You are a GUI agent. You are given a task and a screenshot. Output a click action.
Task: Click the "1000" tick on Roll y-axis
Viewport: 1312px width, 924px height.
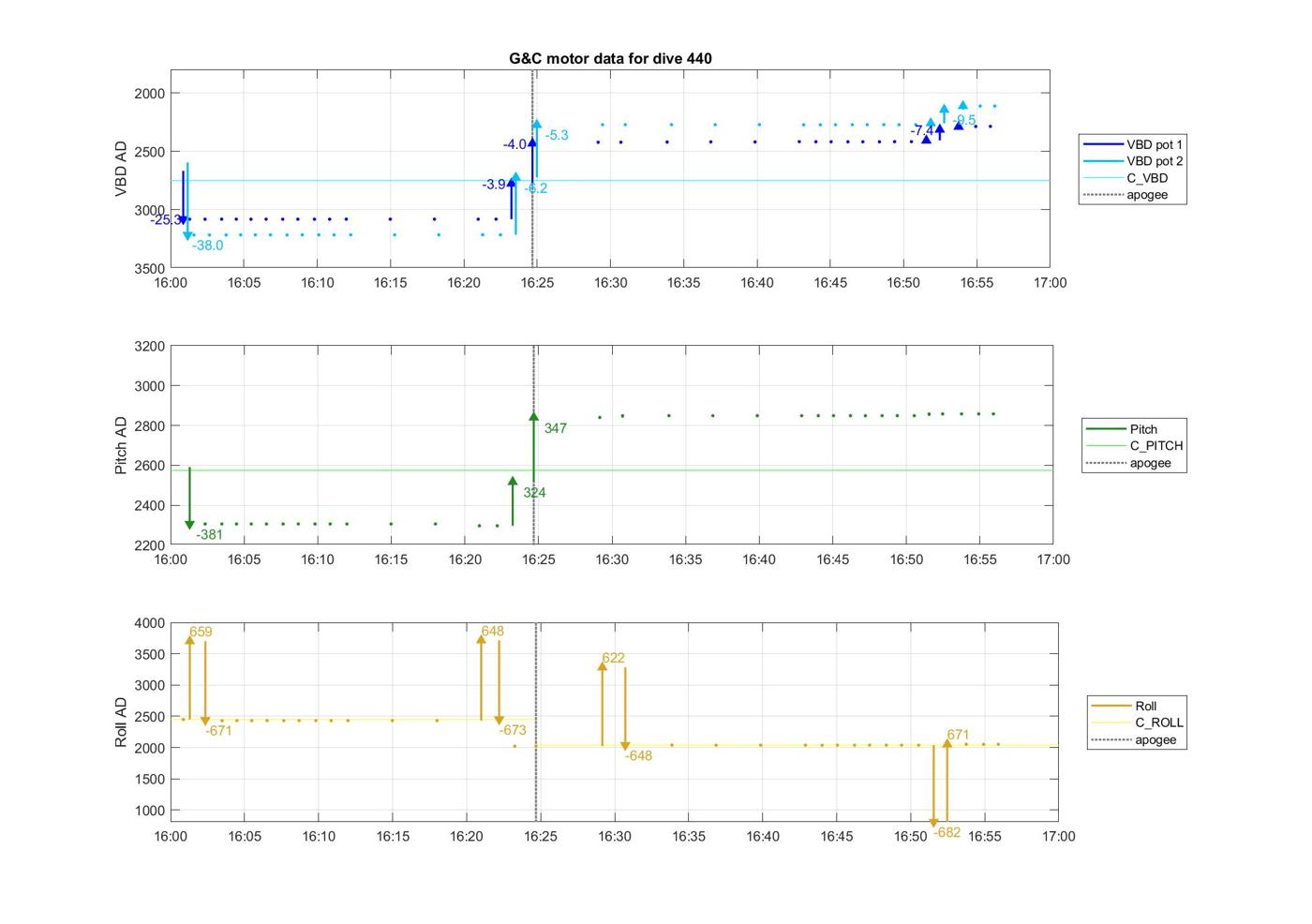pos(149,811)
